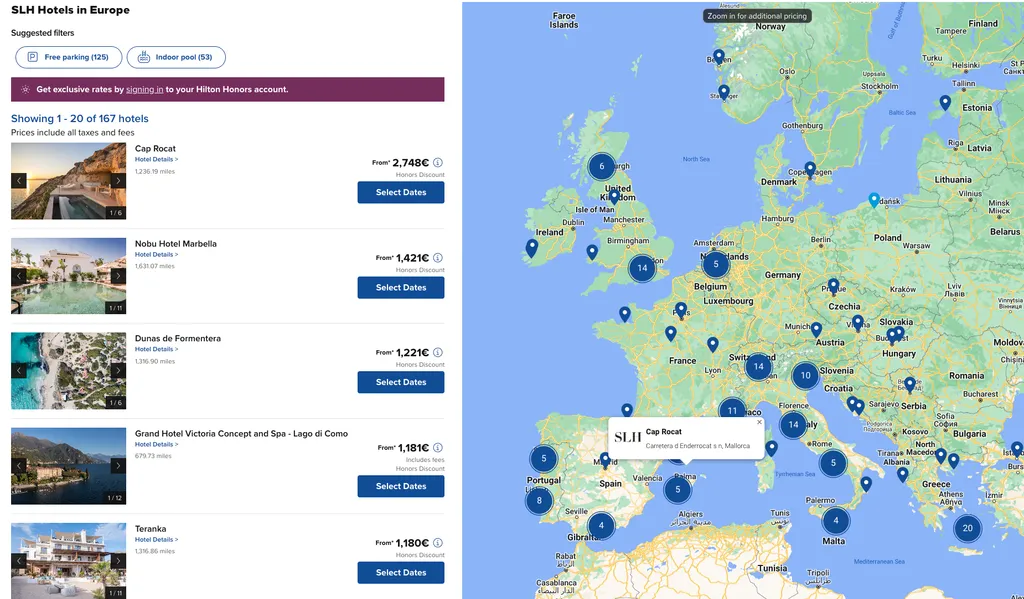The height and width of the screenshot is (599, 1024).
Task: Open the price info icon next to 1,421€
Action: pyautogui.click(x=438, y=258)
